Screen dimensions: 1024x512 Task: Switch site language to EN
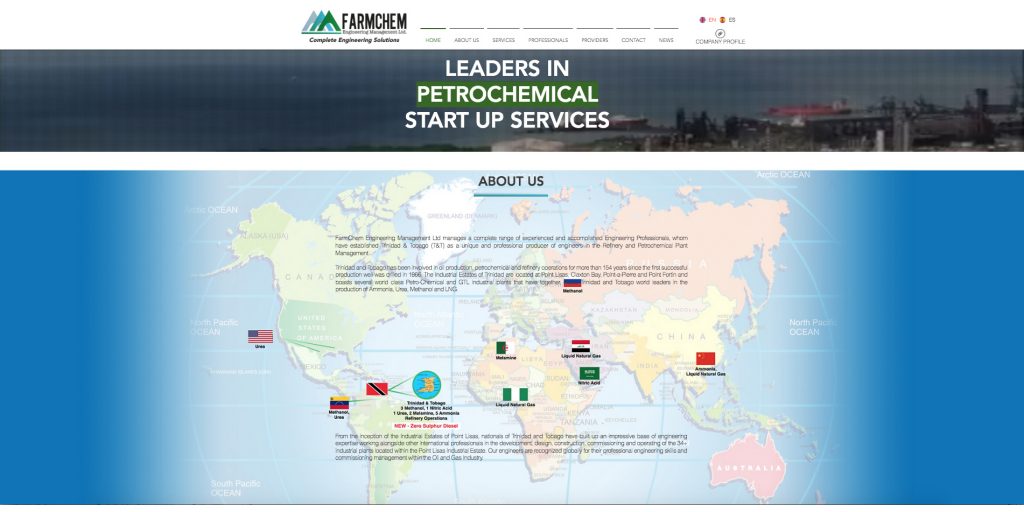[x=712, y=20]
